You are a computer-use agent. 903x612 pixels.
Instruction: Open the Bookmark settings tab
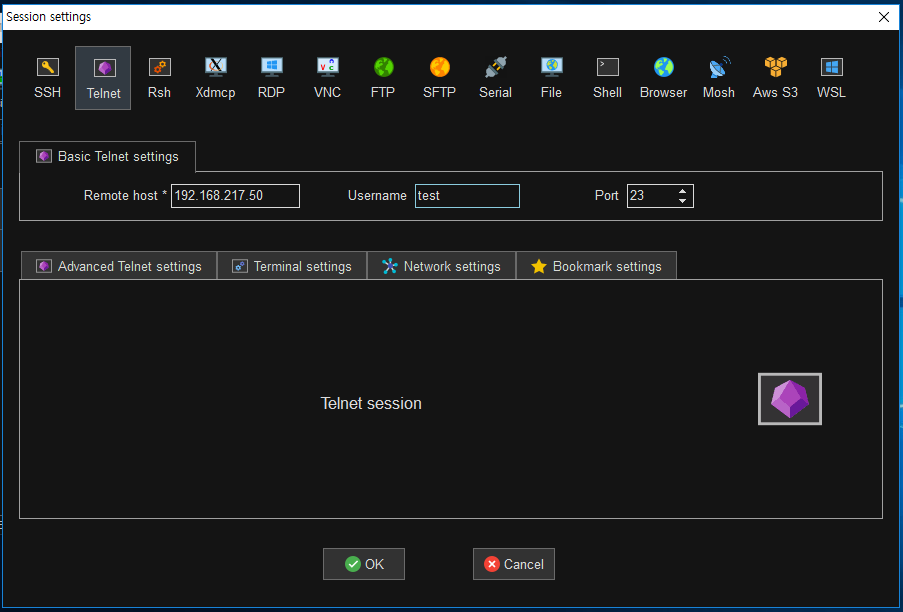coord(596,266)
